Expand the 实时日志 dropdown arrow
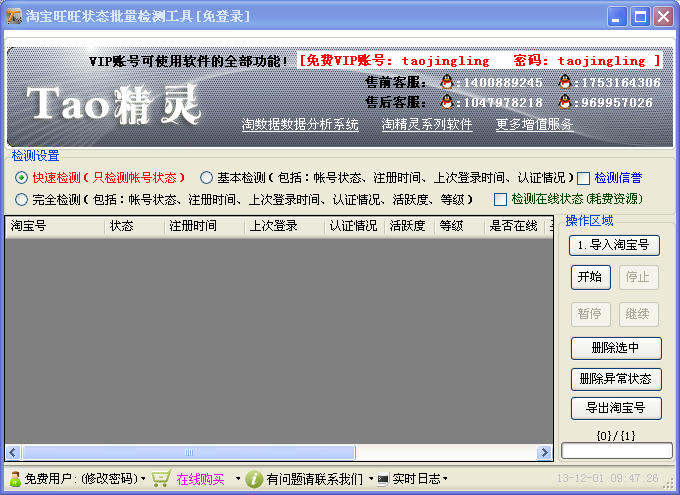This screenshot has height=495, width=680. (445, 479)
